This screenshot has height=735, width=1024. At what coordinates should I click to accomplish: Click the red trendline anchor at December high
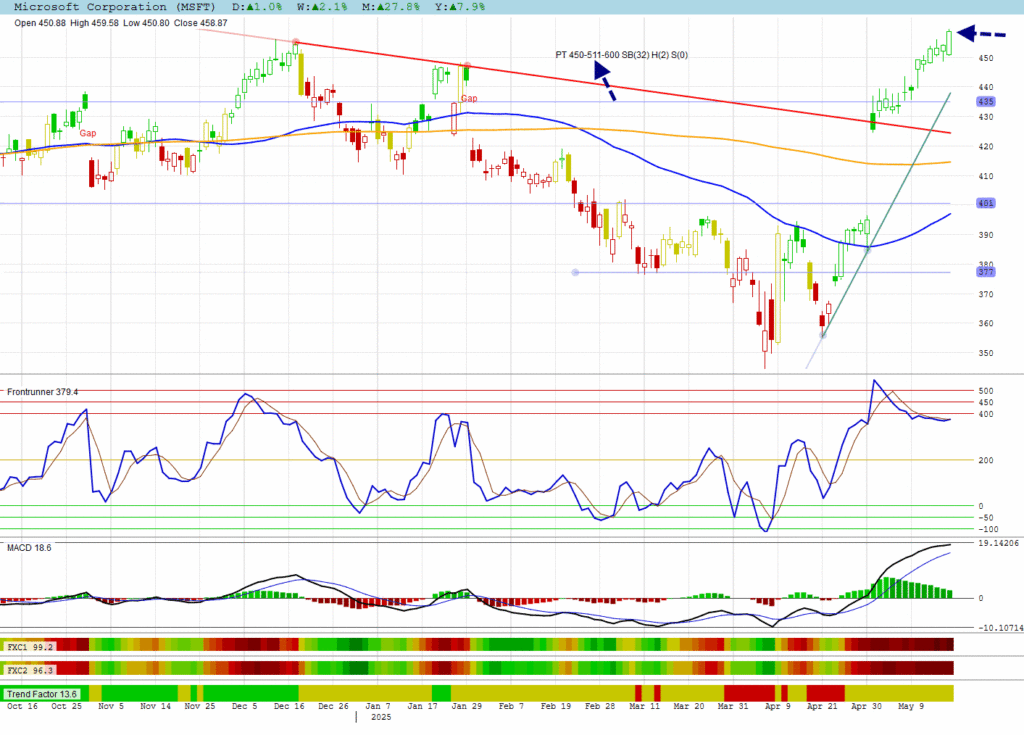[296, 42]
